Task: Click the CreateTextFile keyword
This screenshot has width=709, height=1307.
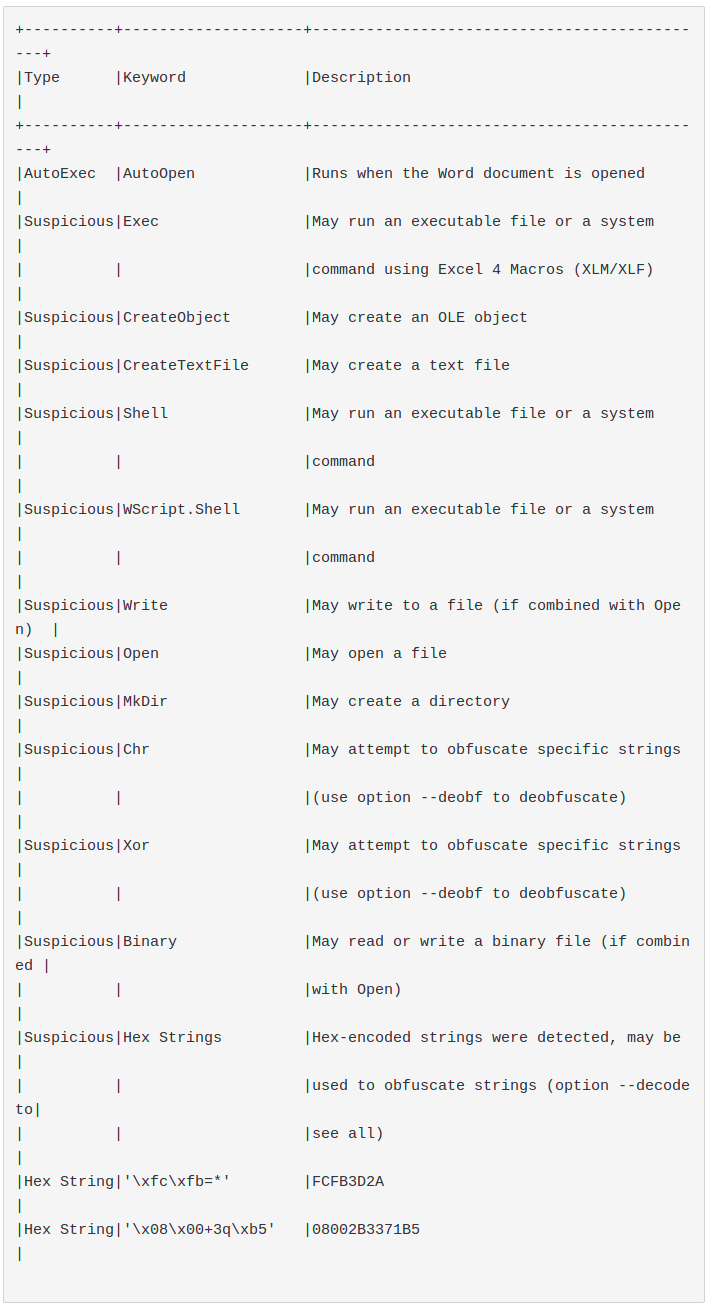Action: click(186, 366)
